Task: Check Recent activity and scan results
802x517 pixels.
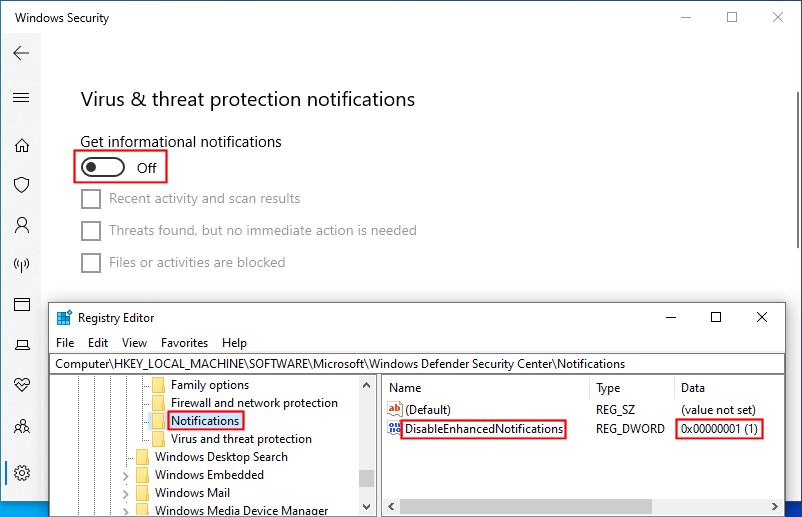Action: coord(91,199)
